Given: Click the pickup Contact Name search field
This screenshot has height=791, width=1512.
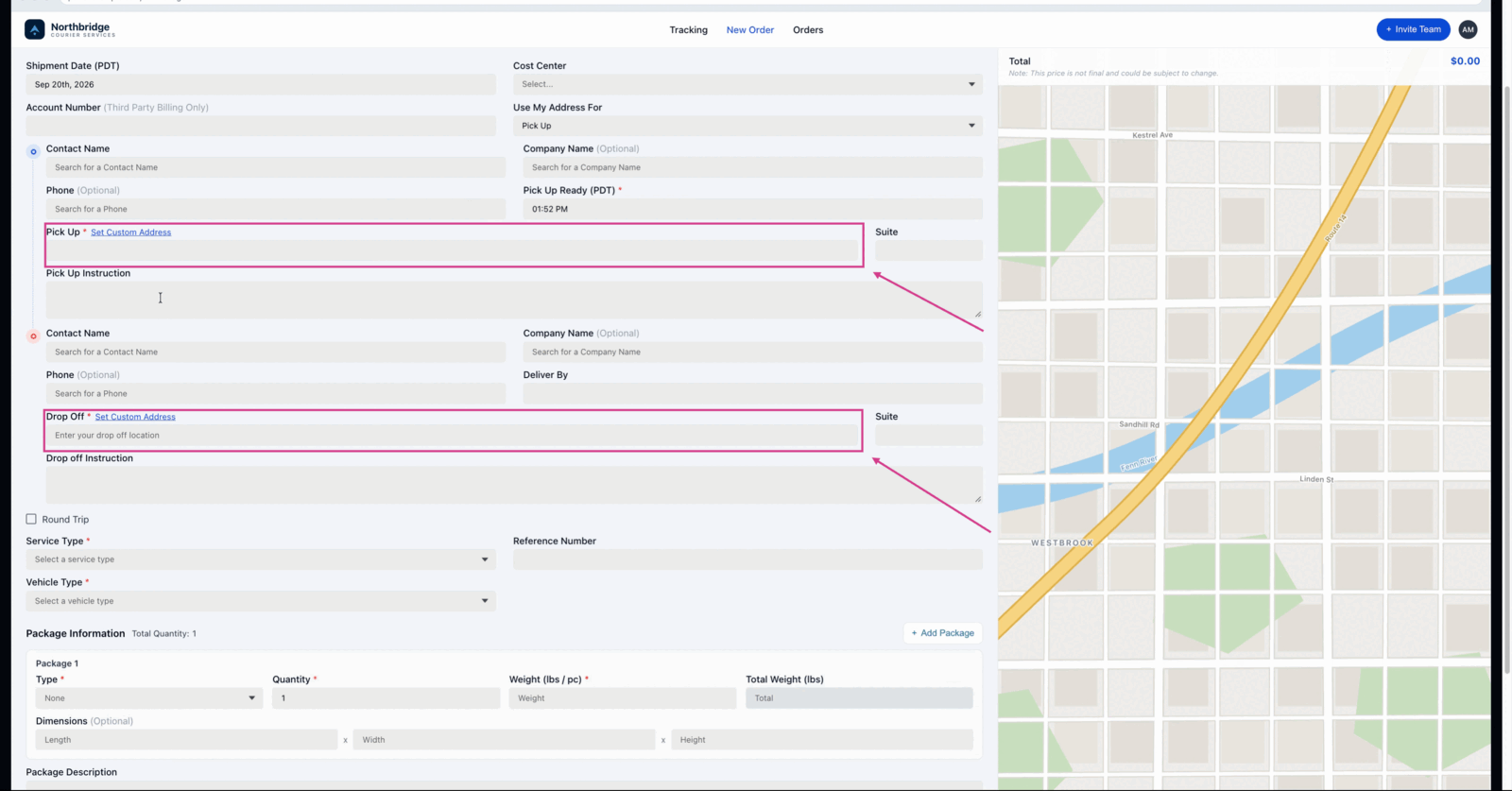Looking at the screenshot, I should coord(276,167).
